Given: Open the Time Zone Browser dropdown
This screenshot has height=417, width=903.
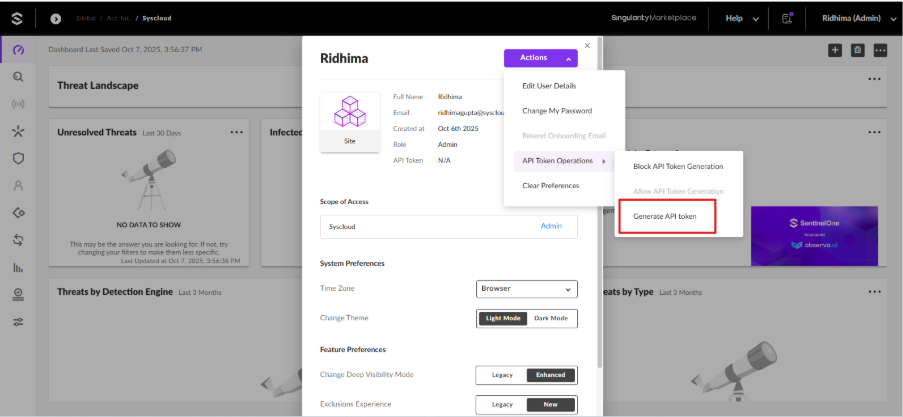Looking at the screenshot, I should 526,289.
